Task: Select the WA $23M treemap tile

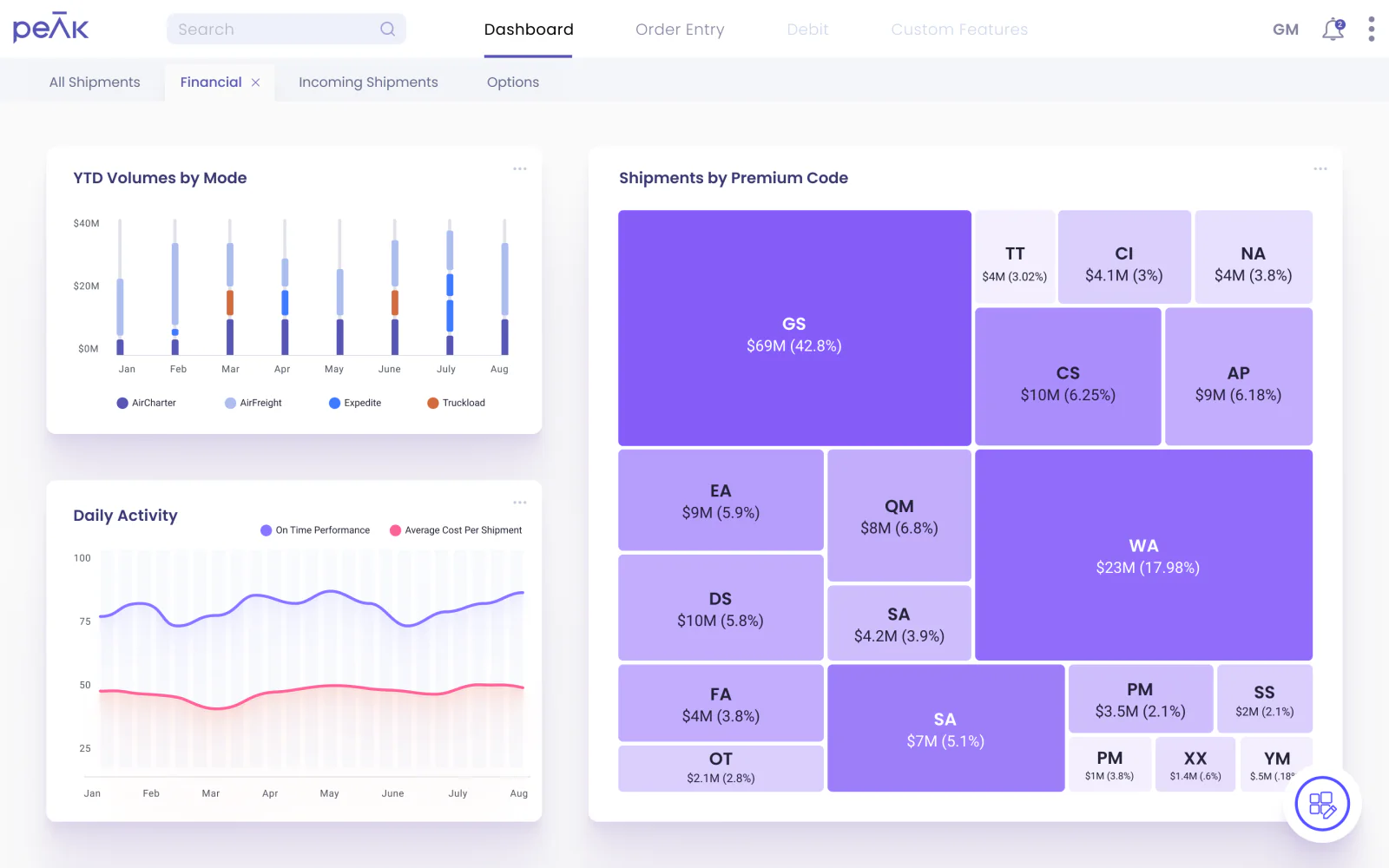Action: [x=1143, y=555]
